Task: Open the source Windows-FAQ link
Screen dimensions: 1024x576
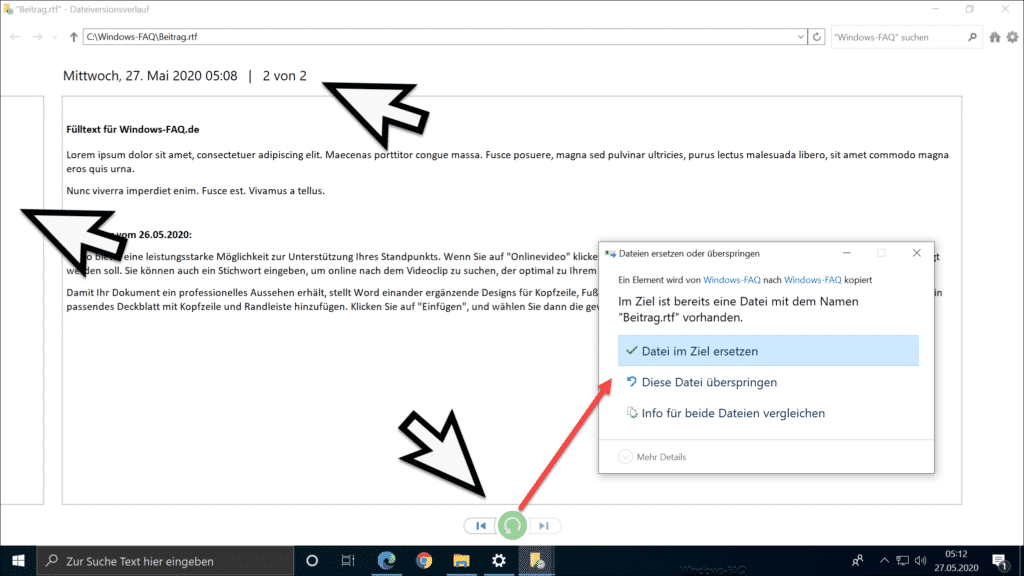Action: point(731,280)
